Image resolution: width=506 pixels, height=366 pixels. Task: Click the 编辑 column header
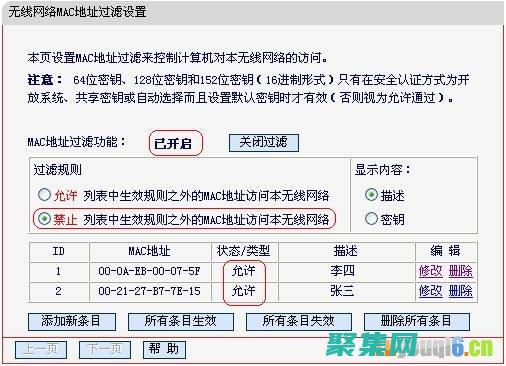(446, 251)
